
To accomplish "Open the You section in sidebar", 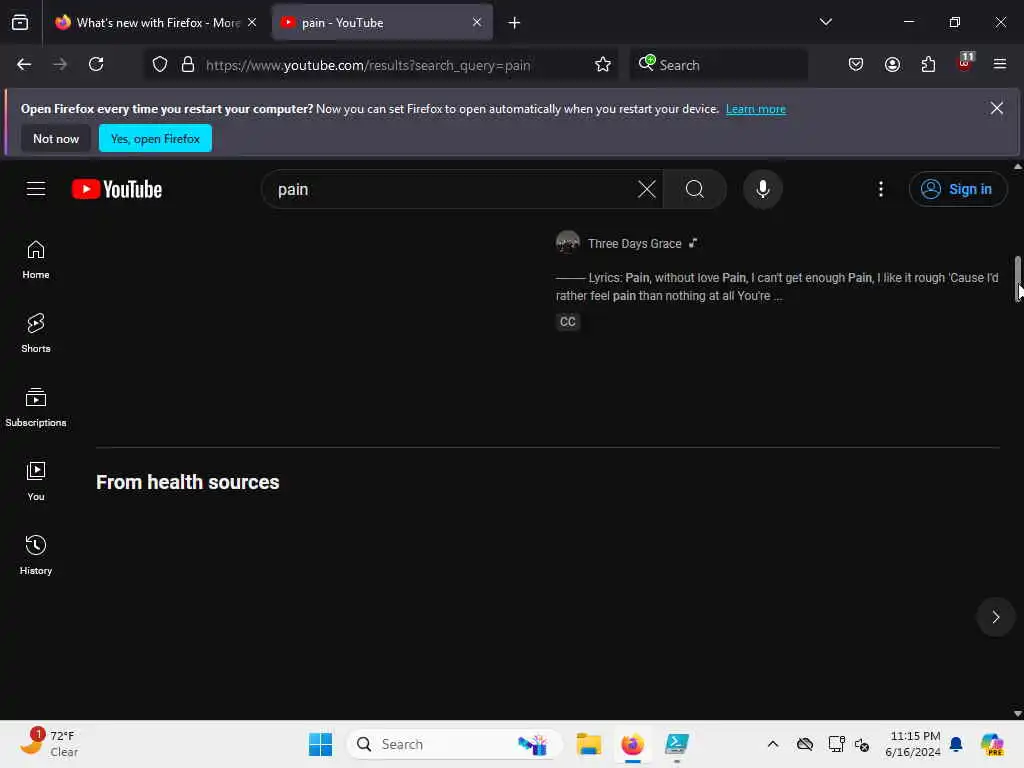I will point(36,481).
